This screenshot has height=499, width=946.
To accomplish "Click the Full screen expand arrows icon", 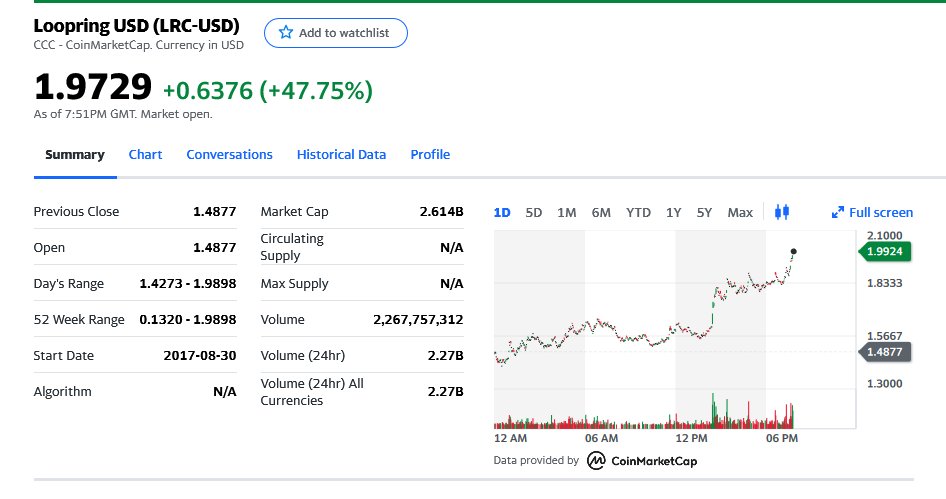I will tap(837, 212).
